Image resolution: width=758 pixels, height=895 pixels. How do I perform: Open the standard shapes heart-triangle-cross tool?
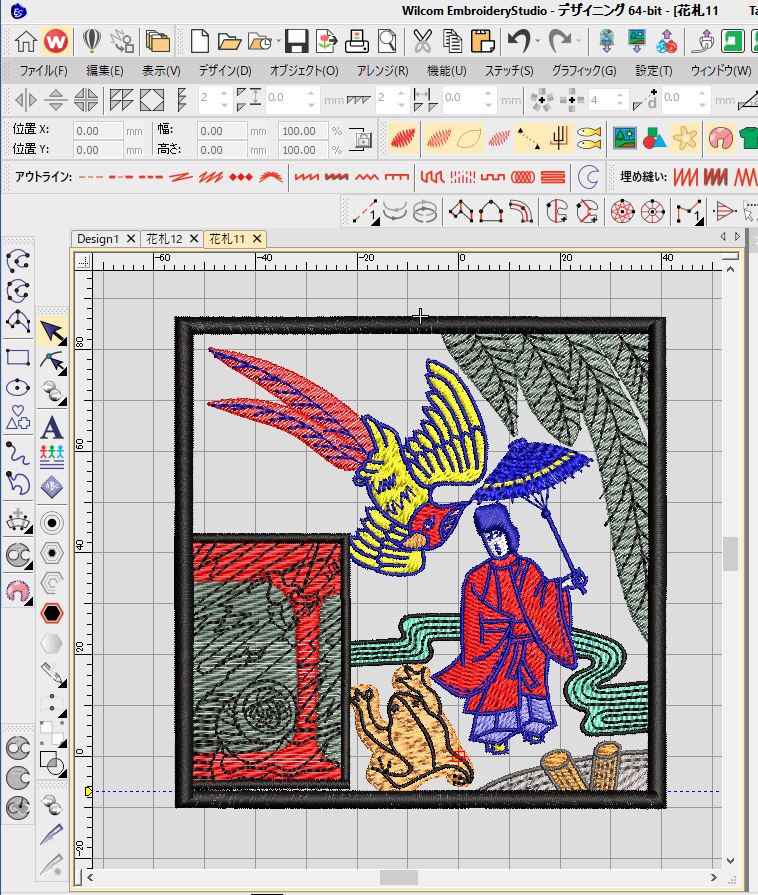pos(18,418)
